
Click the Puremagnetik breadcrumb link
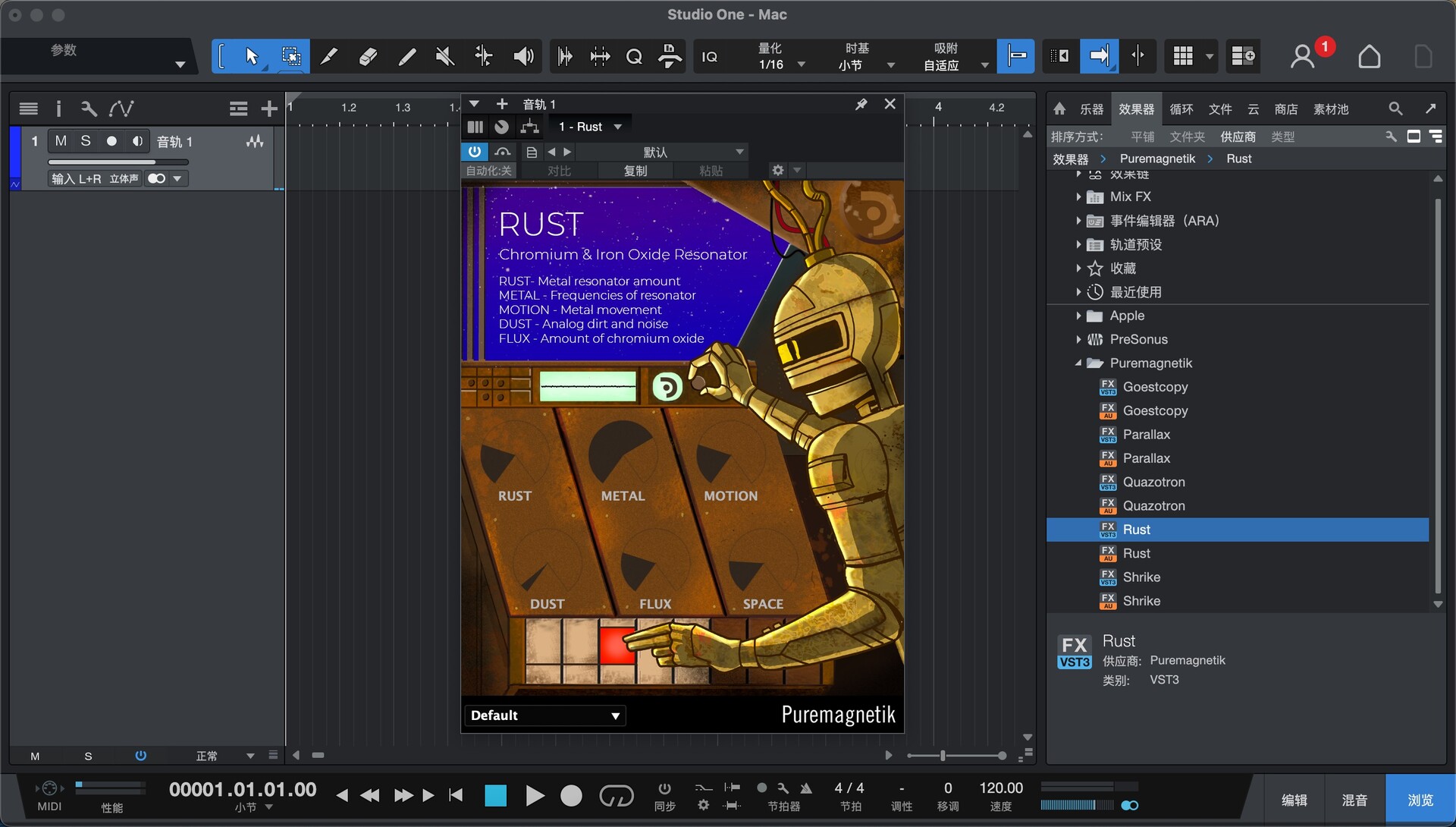(x=1157, y=159)
